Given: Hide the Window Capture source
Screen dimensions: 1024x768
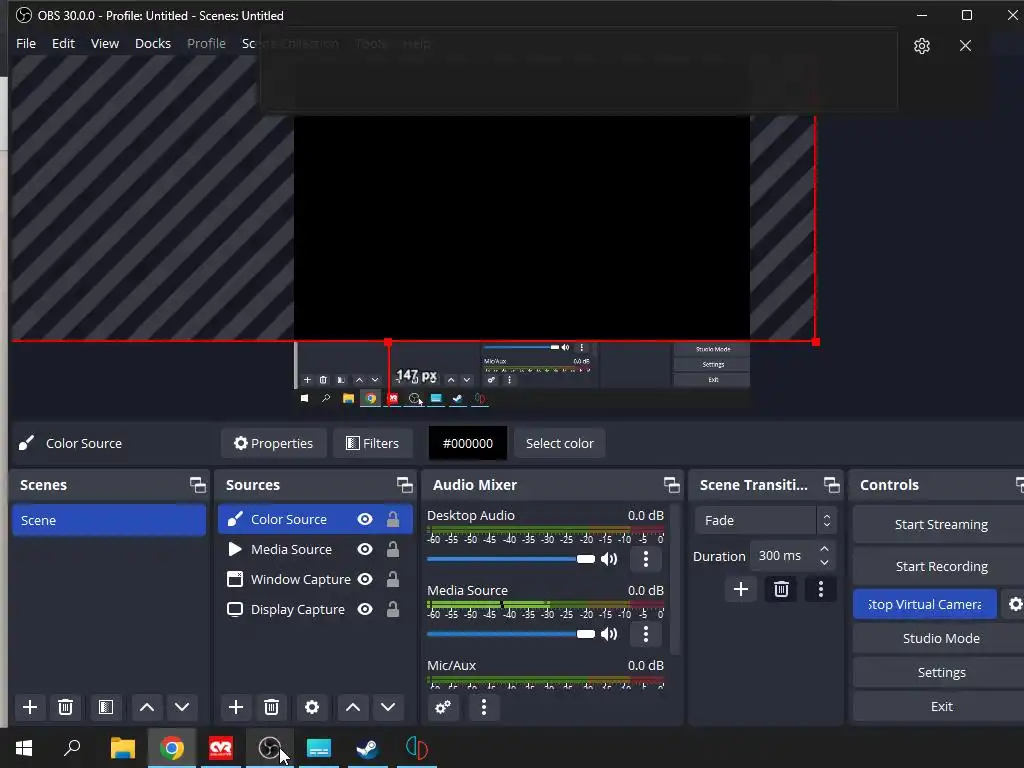Looking at the screenshot, I should pyautogui.click(x=365, y=579).
